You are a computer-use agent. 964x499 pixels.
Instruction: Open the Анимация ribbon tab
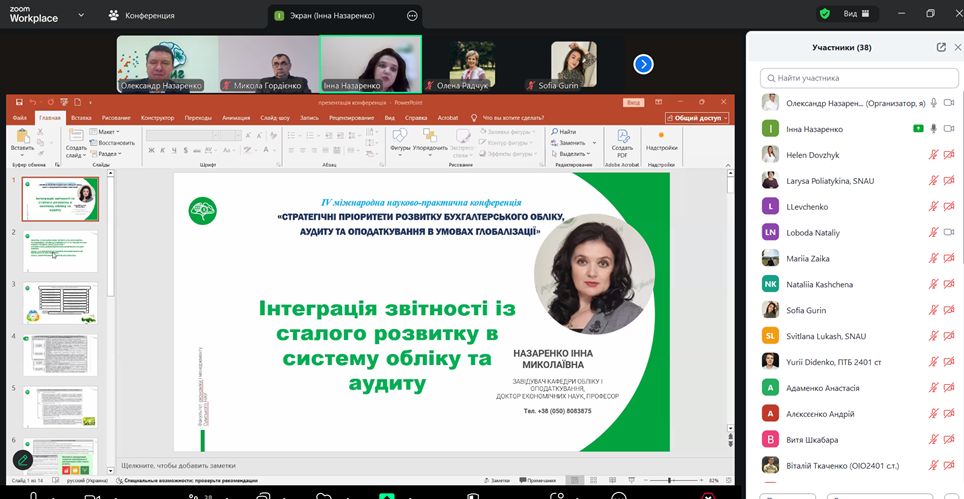236,118
